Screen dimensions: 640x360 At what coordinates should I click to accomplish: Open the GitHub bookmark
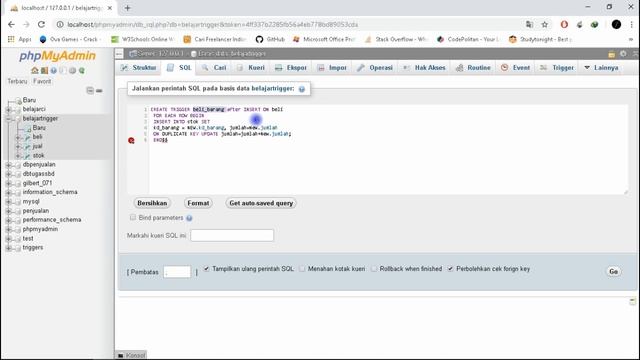tap(270, 39)
